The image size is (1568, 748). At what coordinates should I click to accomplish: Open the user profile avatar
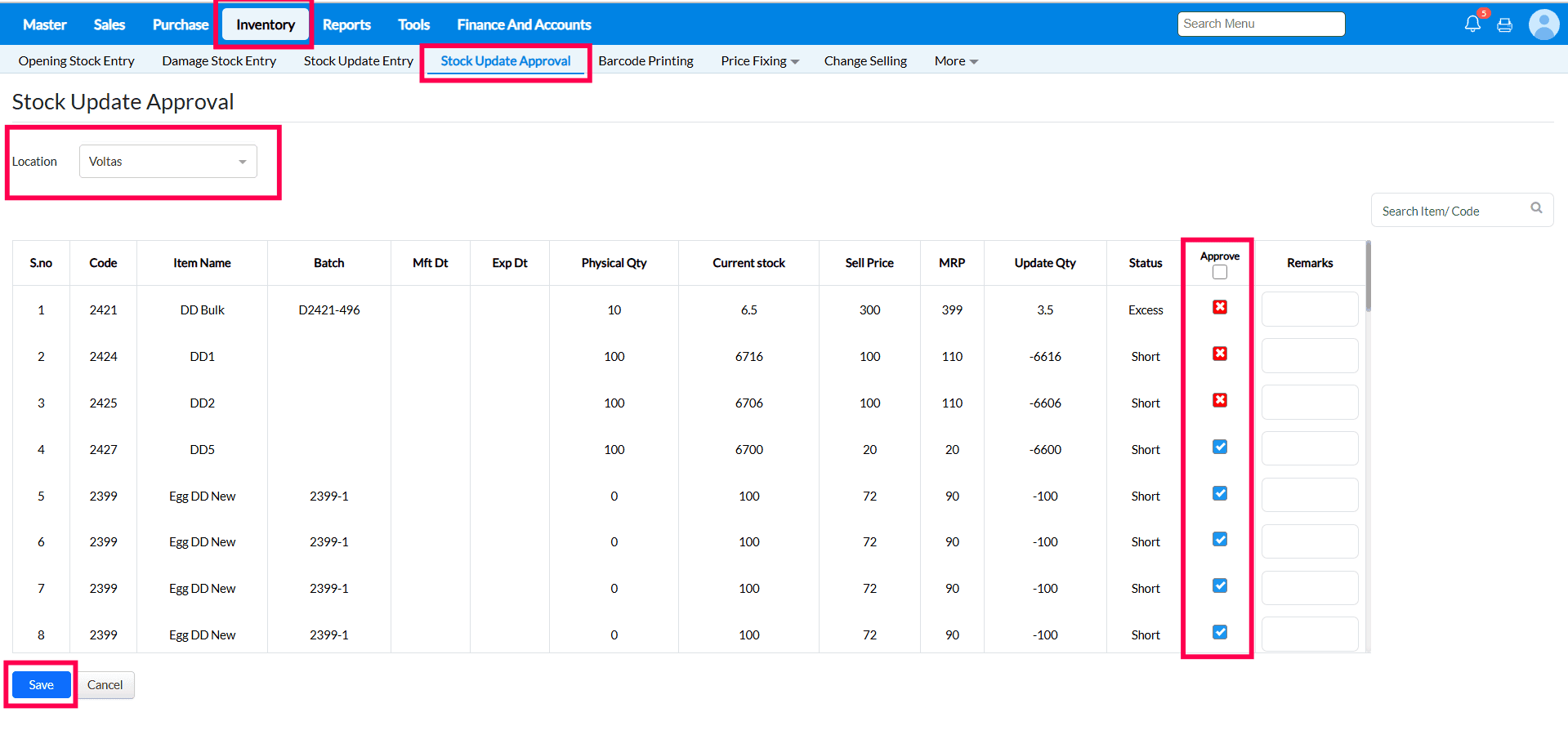[1543, 24]
